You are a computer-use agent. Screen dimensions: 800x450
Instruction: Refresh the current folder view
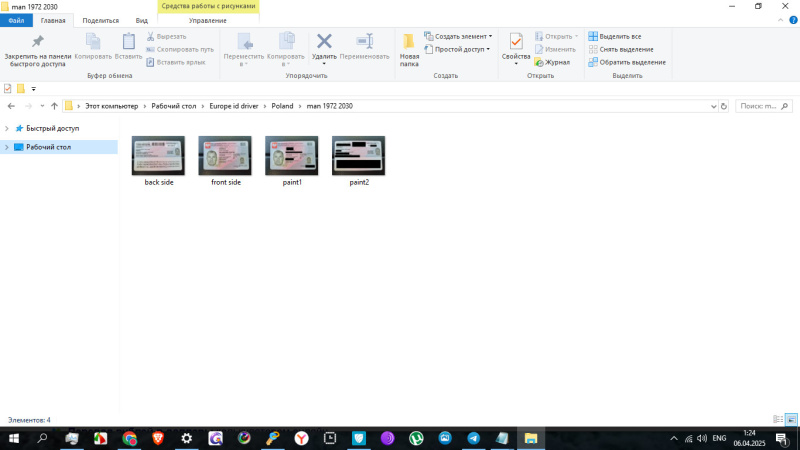pyautogui.click(x=724, y=106)
